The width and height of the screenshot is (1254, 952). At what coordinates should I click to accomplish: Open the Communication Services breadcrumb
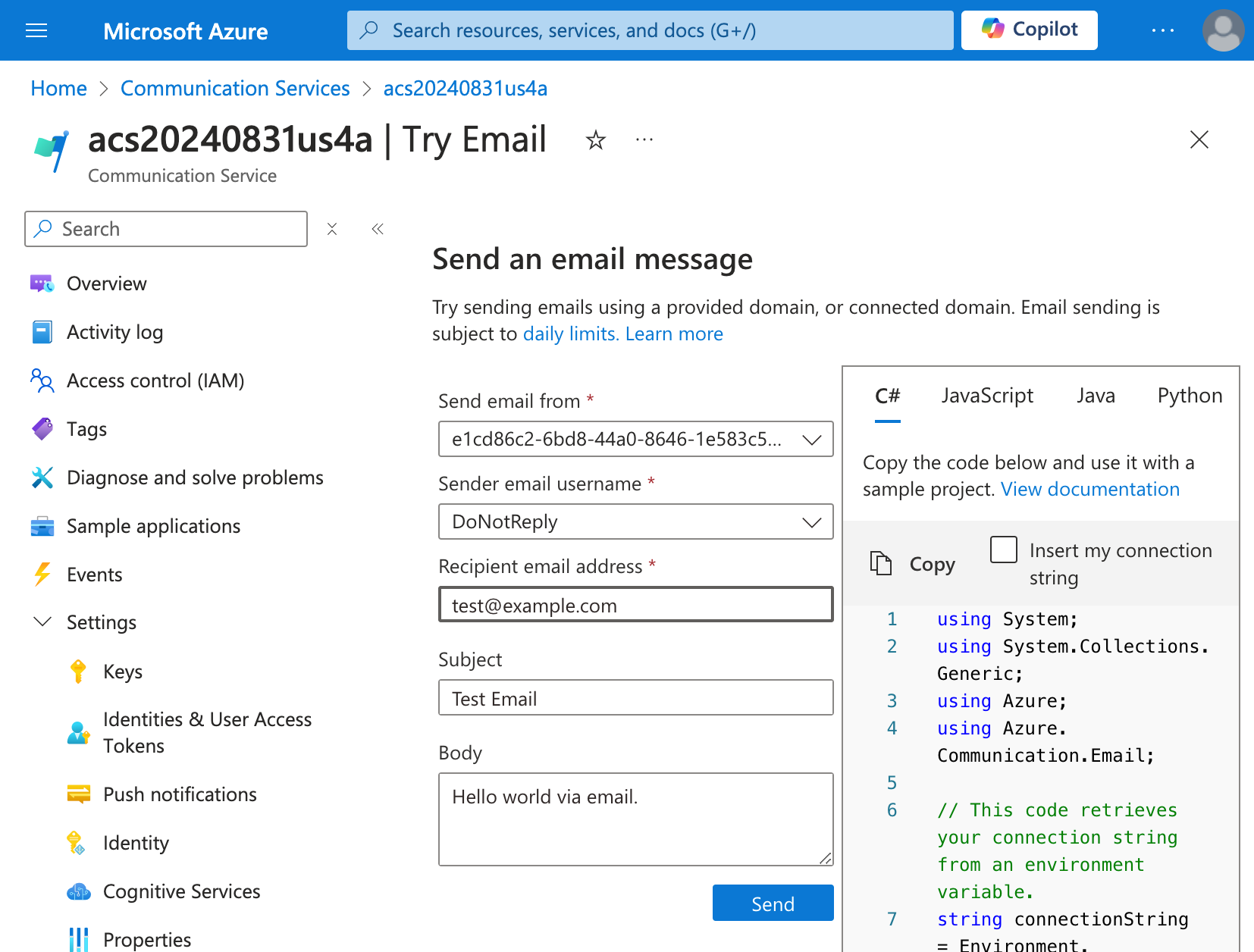tap(235, 89)
